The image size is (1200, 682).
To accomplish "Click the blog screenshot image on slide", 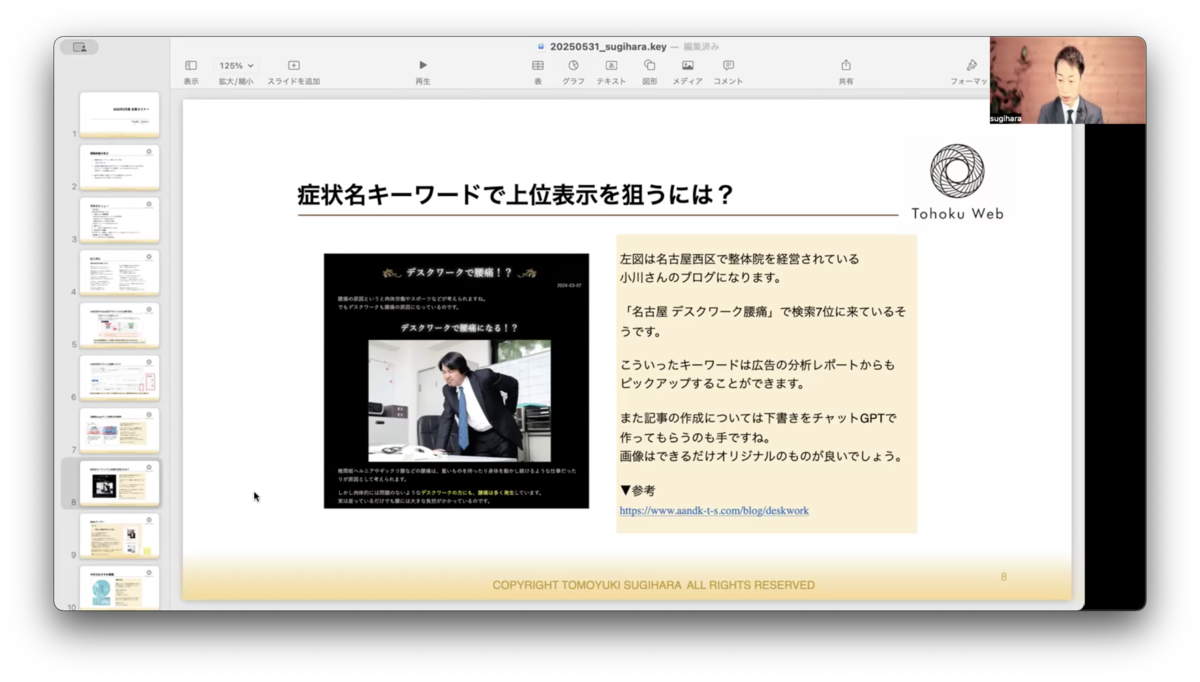I will click(x=456, y=380).
